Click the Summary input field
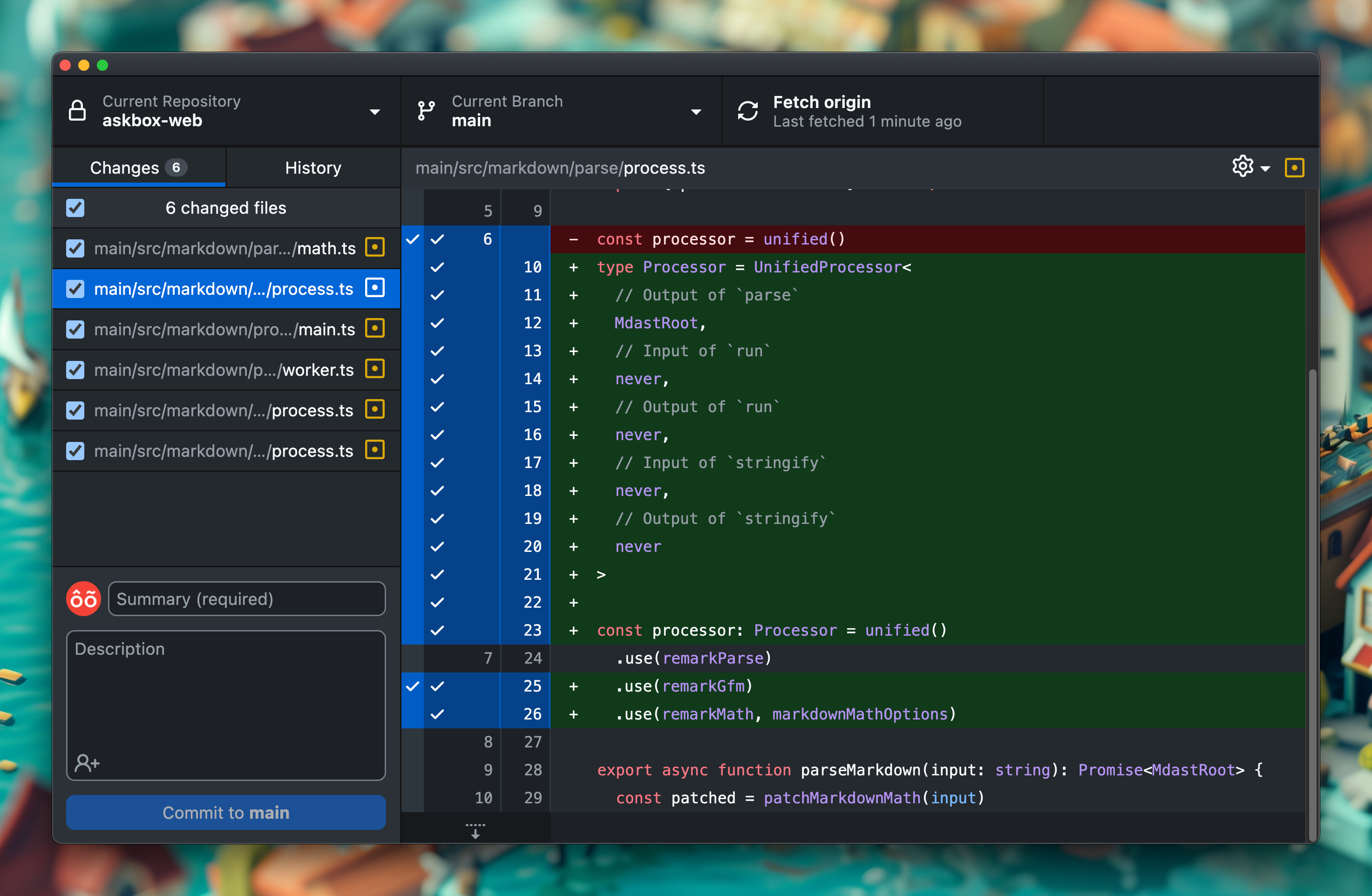Screen dimensions: 1372x896 (x=247, y=598)
